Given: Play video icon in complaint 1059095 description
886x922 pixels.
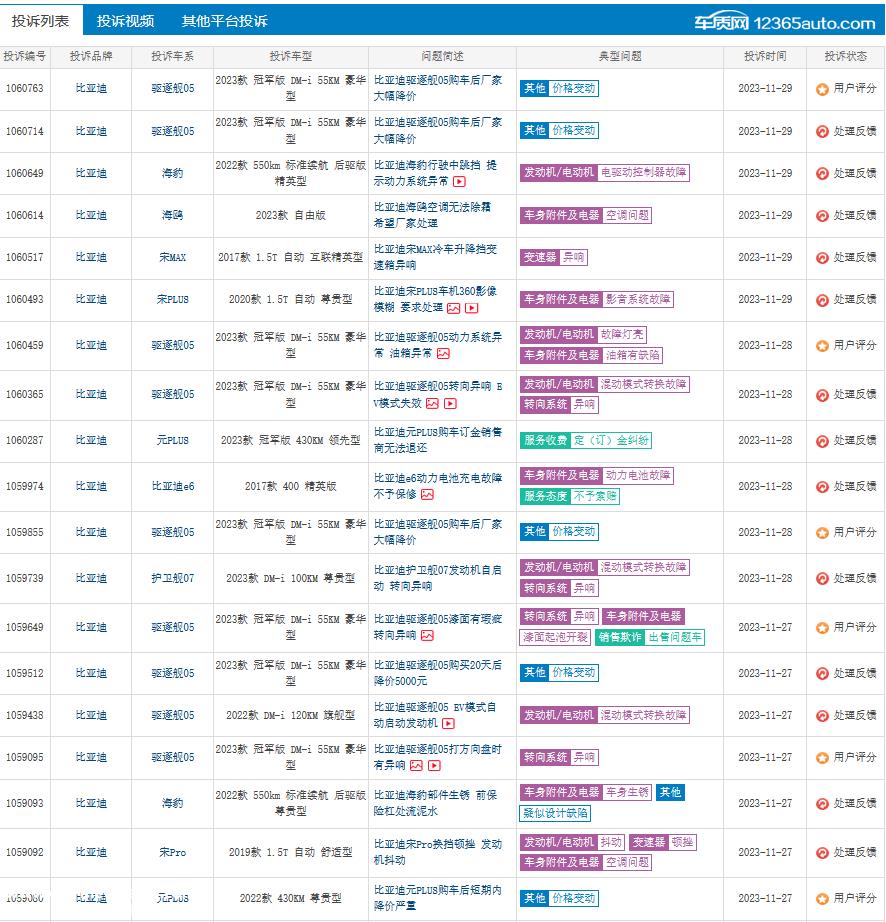Looking at the screenshot, I should [434, 766].
